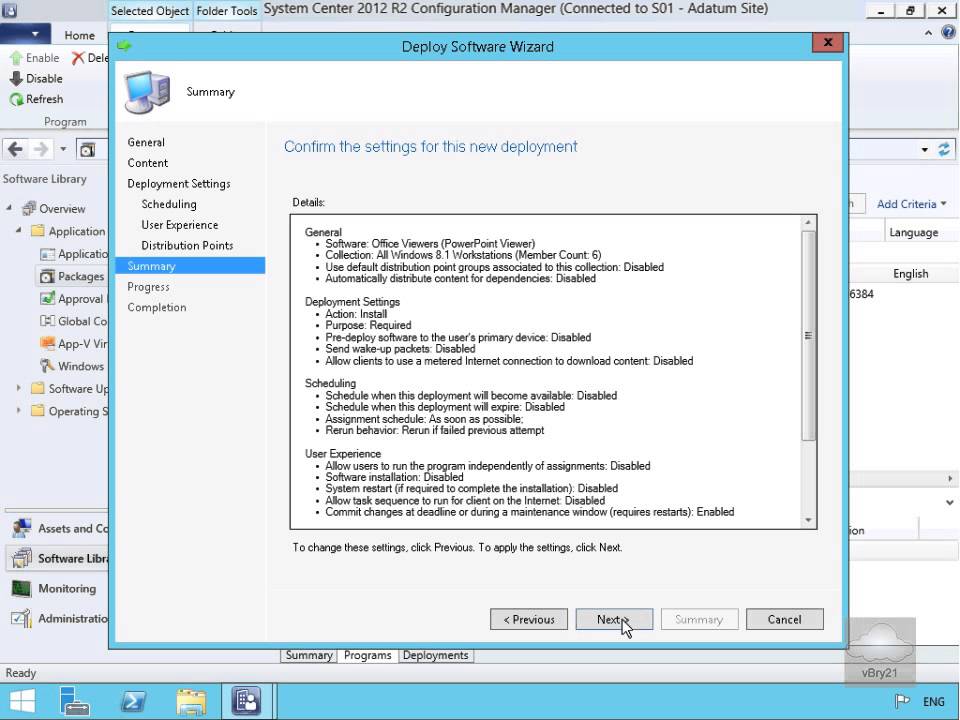Viewport: 960px width, 720px height.
Task: Click the refresh icon beside address bar
Action: (944, 149)
